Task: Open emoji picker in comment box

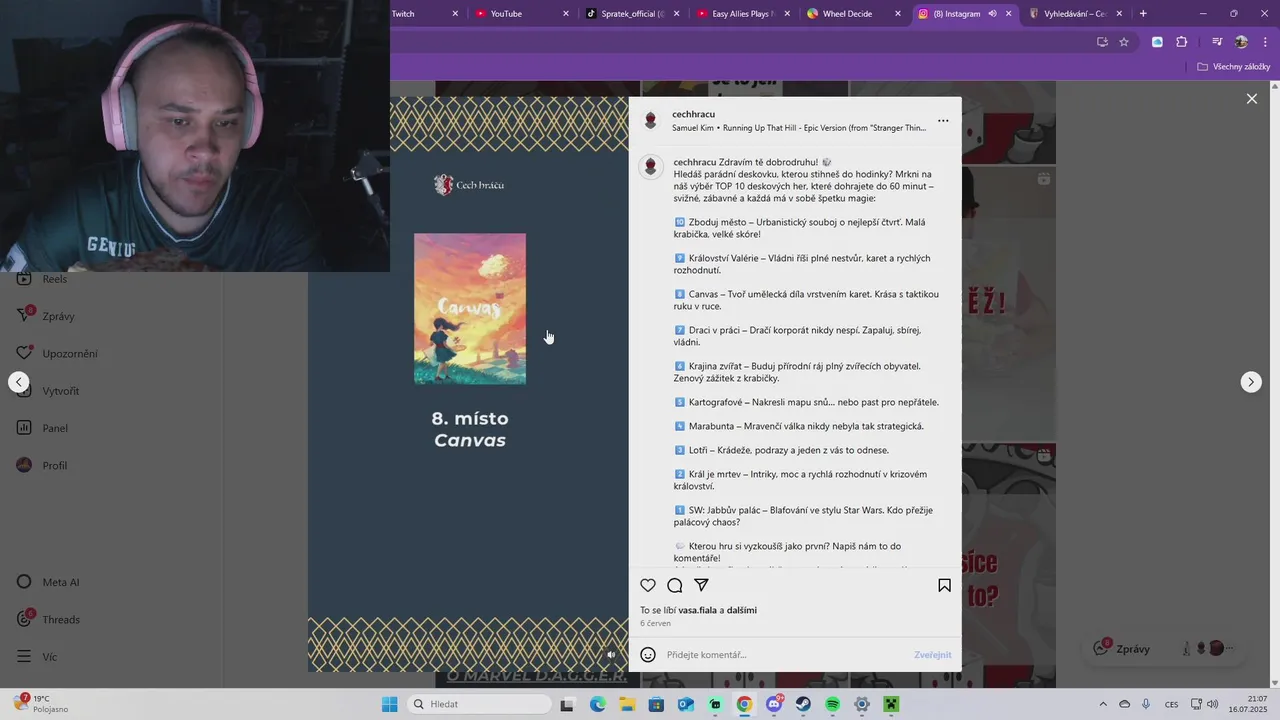Action: pos(648,654)
